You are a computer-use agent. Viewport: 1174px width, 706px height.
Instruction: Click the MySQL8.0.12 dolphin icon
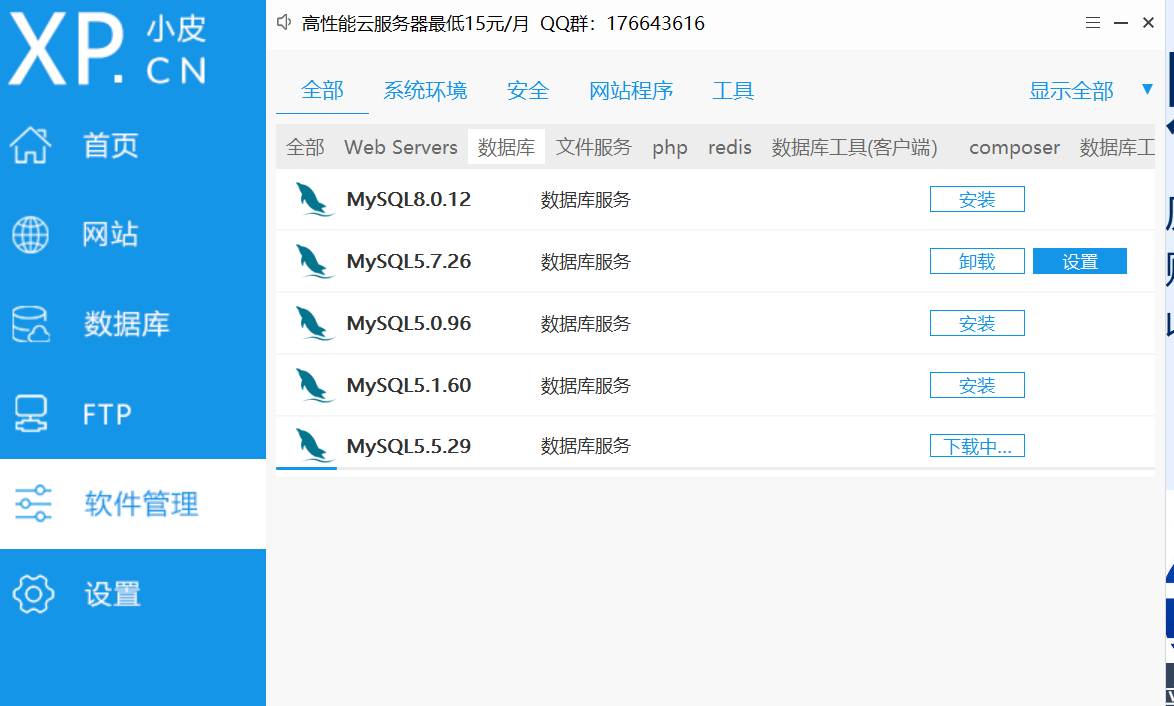click(x=314, y=199)
